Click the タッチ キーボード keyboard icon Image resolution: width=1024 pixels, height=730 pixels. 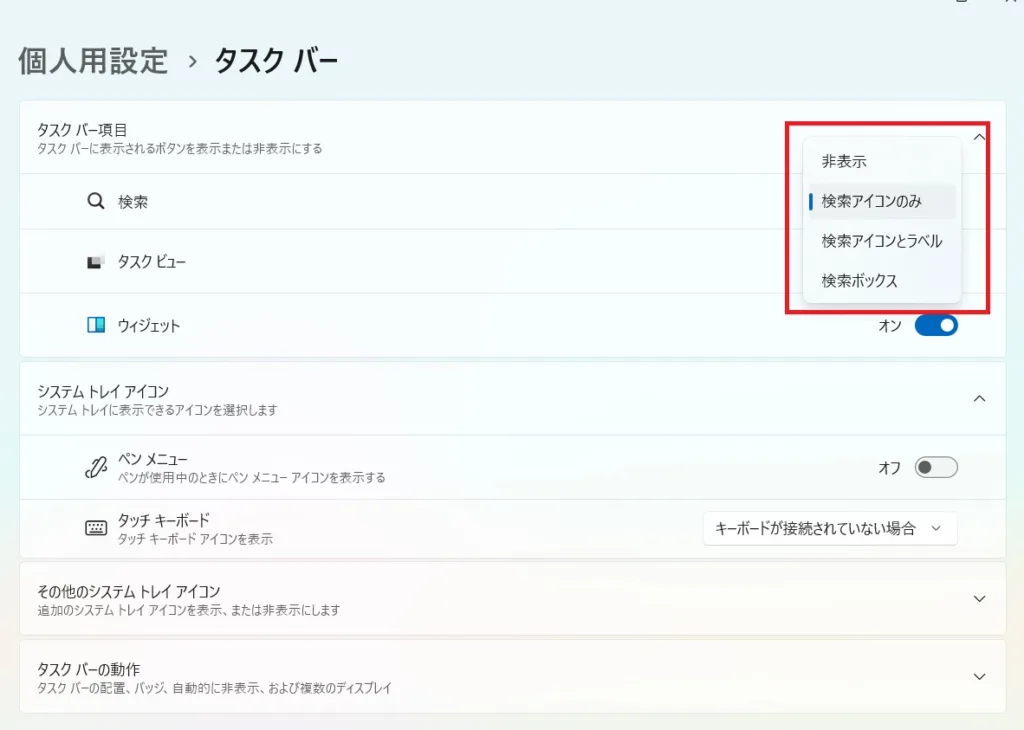(x=96, y=529)
